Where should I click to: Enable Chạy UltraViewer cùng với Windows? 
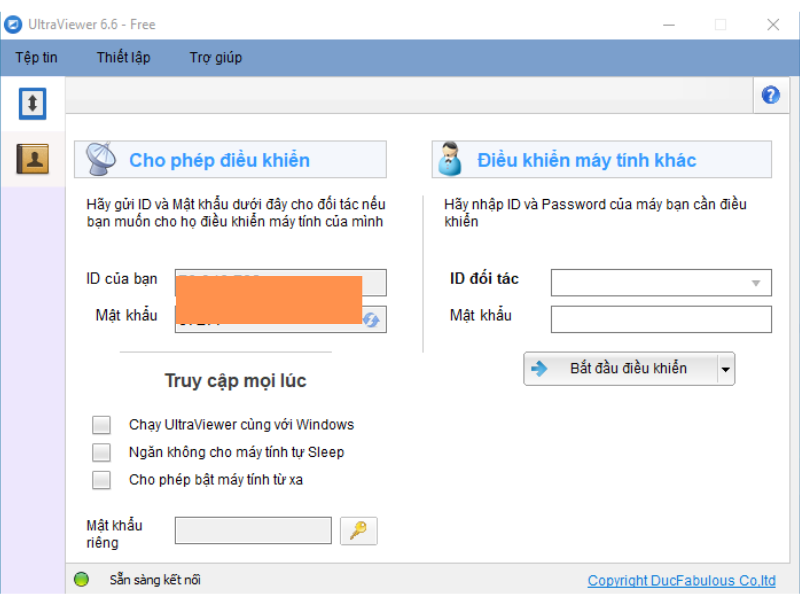(101, 424)
